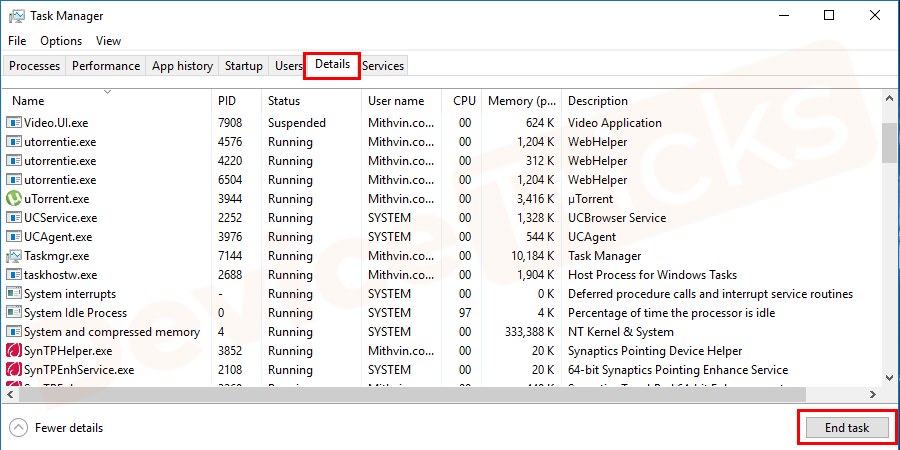The image size is (900, 450).
Task: Select the SynTPEnhService.exe process name
Action: [x=79, y=370]
